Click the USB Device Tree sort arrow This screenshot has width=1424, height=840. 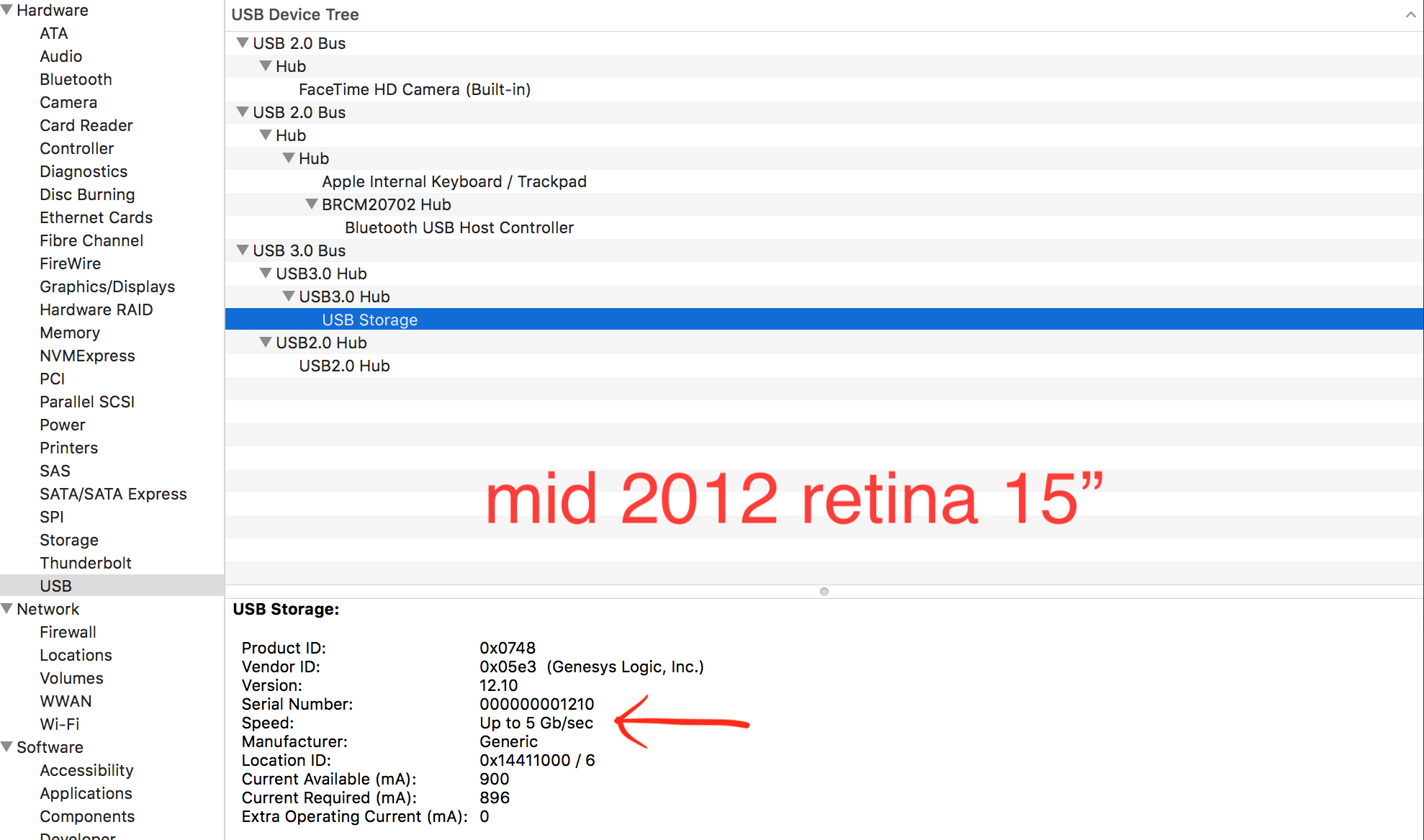click(x=1410, y=14)
